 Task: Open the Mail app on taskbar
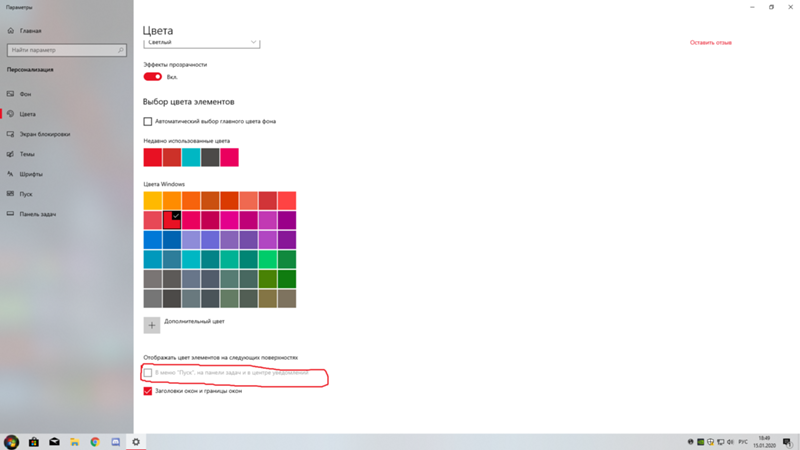(x=54, y=442)
